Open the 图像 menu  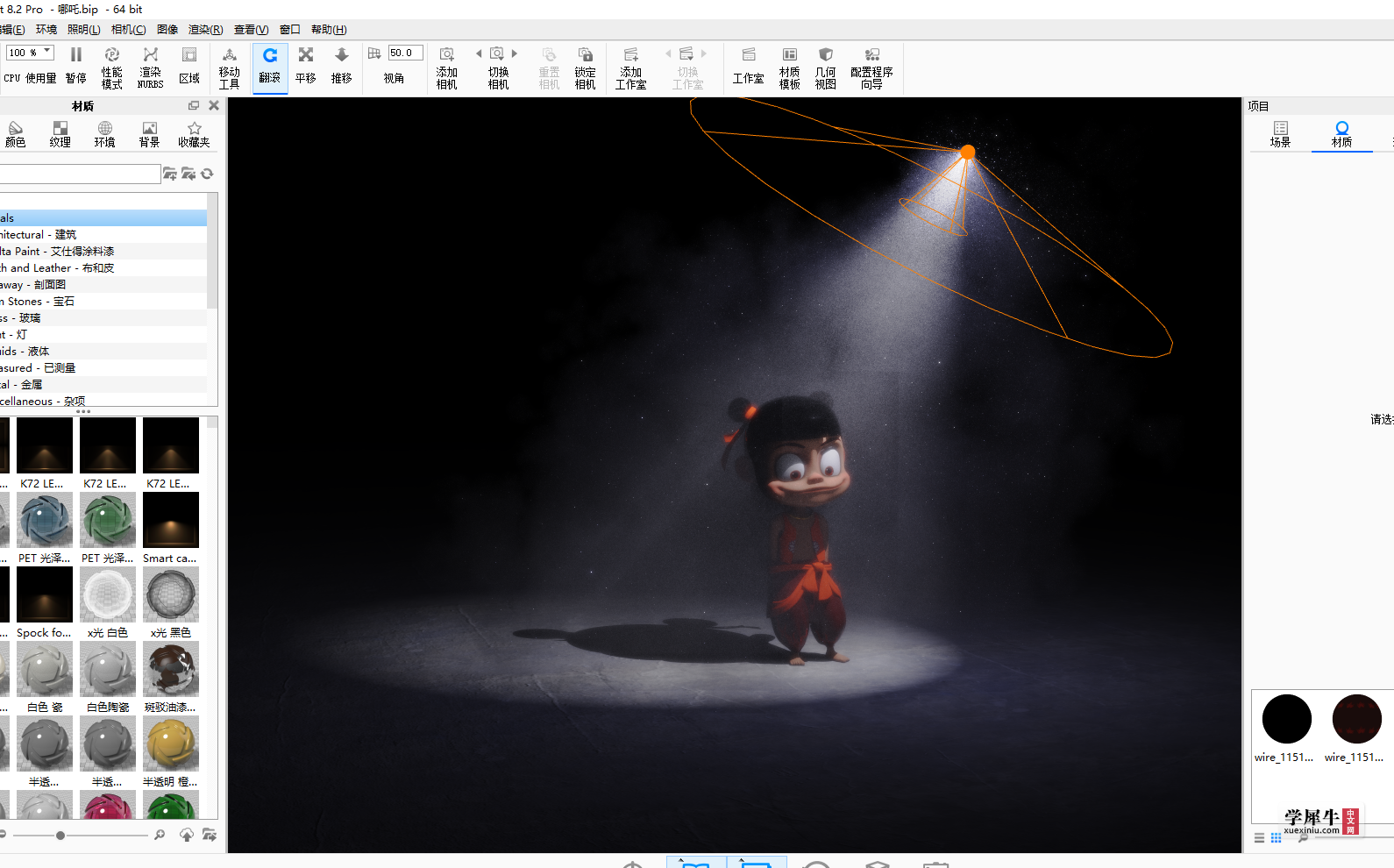pos(167,29)
